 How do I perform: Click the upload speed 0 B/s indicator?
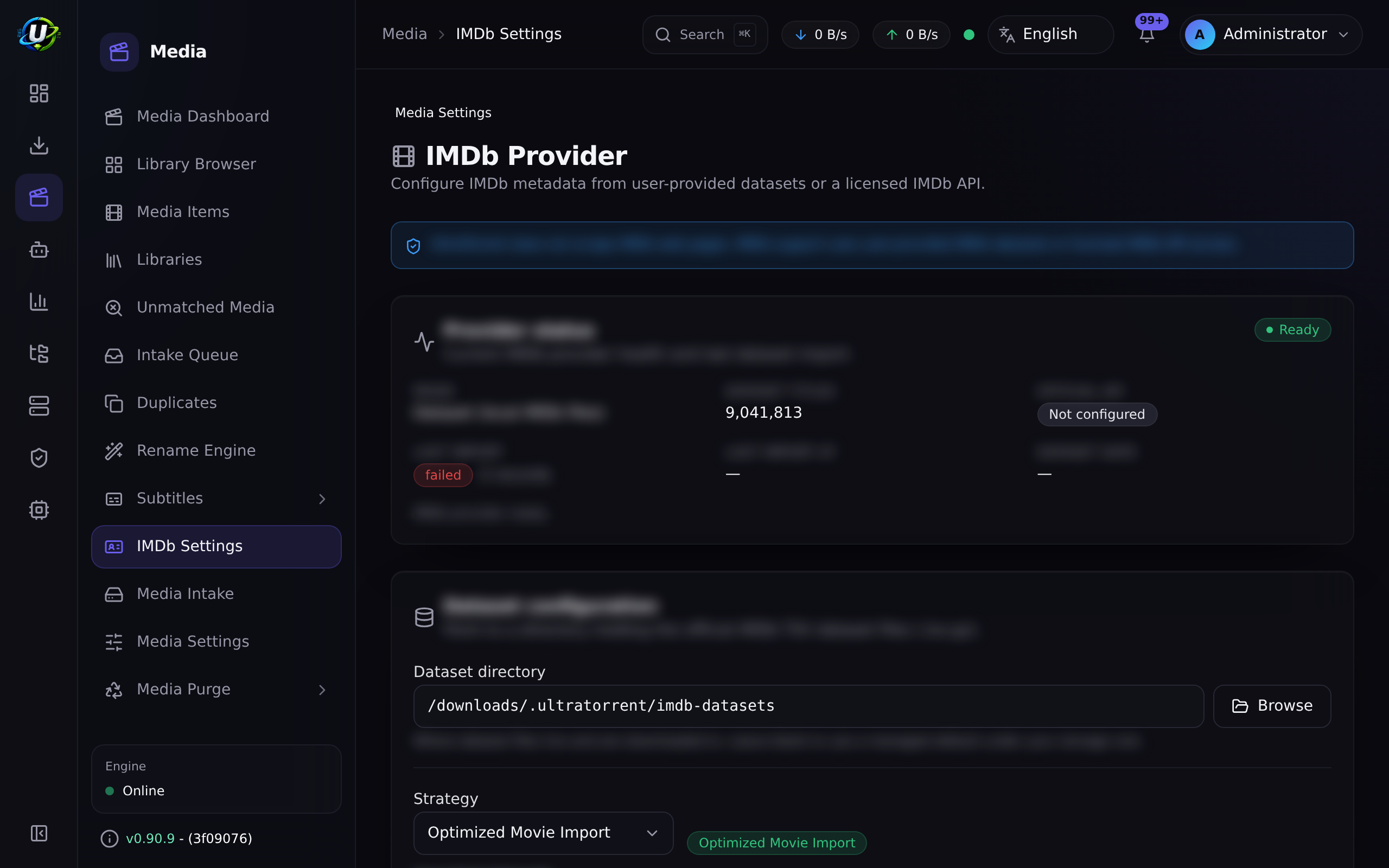click(911, 34)
